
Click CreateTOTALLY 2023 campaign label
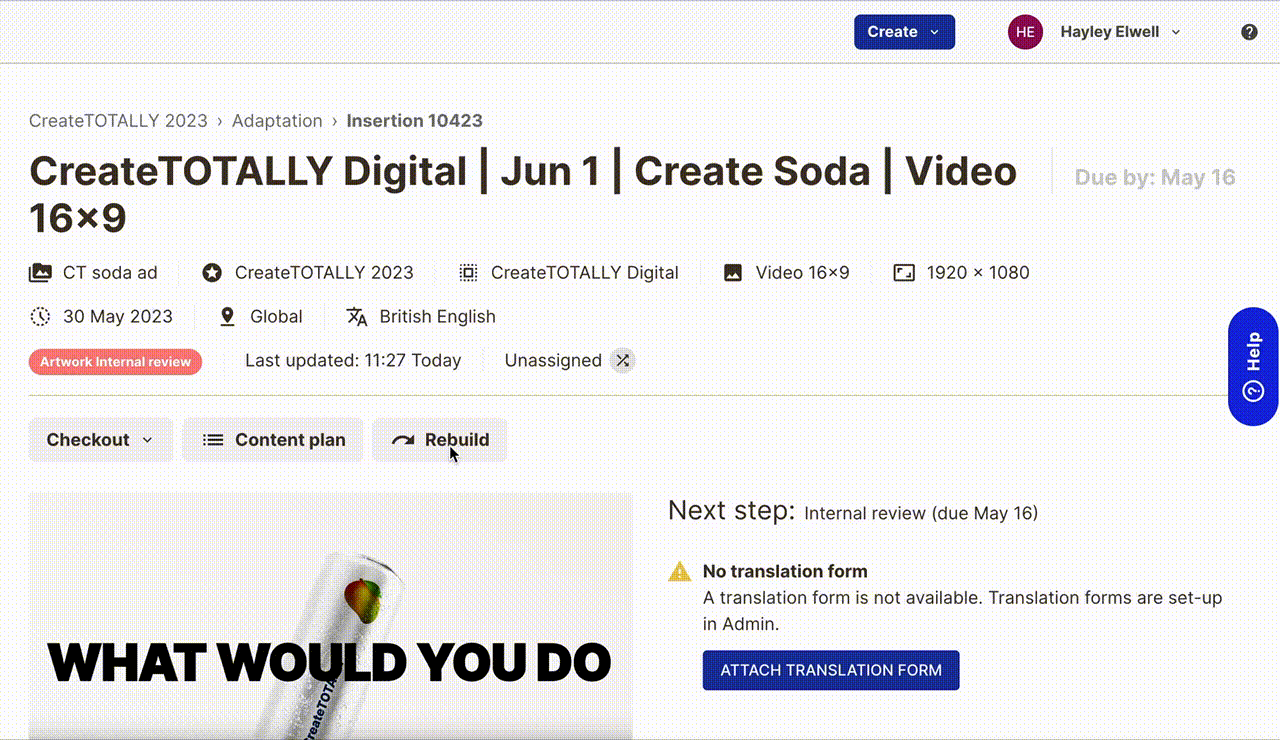324,272
